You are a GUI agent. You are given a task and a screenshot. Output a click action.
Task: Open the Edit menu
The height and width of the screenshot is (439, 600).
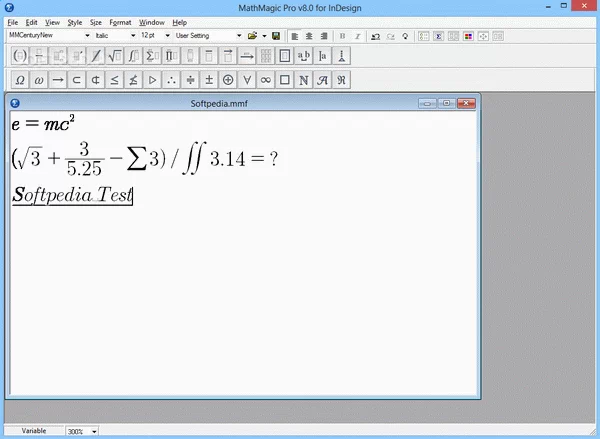point(31,23)
